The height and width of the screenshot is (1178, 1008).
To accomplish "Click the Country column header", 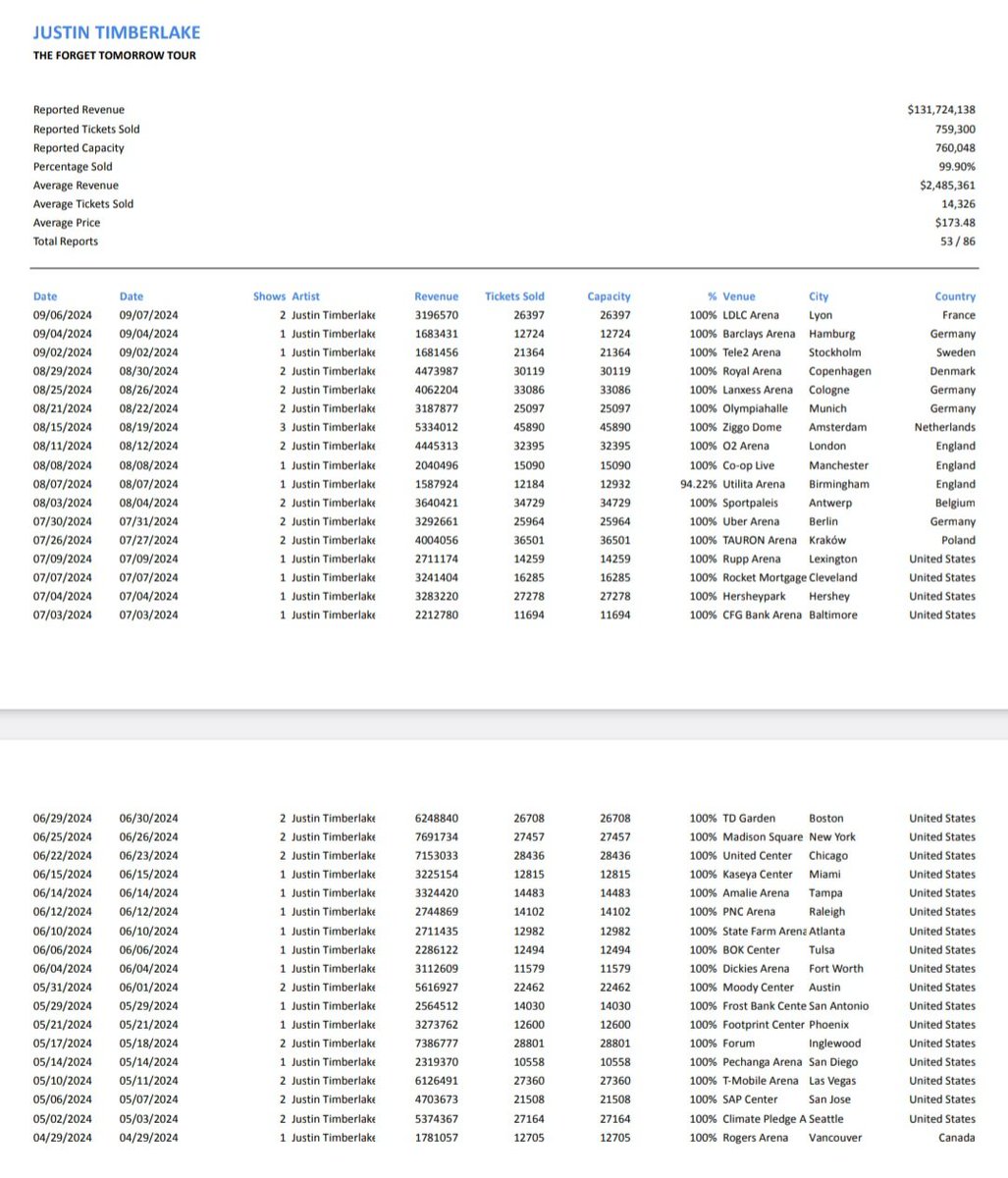I will pyautogui.click(x=955, y=296).
